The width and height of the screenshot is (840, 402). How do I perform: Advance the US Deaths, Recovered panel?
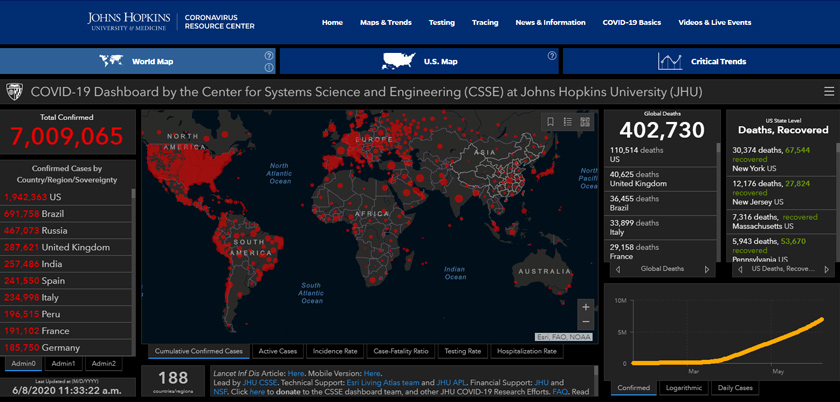(829, 269)
